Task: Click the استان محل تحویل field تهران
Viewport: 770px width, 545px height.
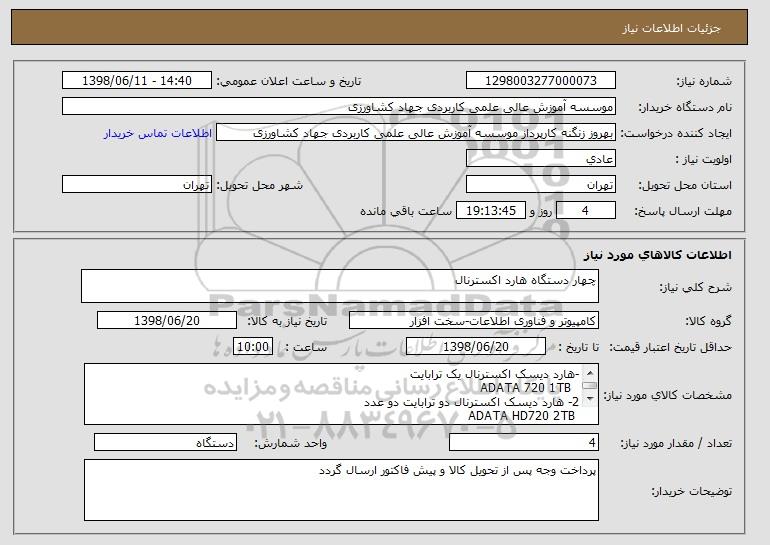Action: (x=541, y=185)
